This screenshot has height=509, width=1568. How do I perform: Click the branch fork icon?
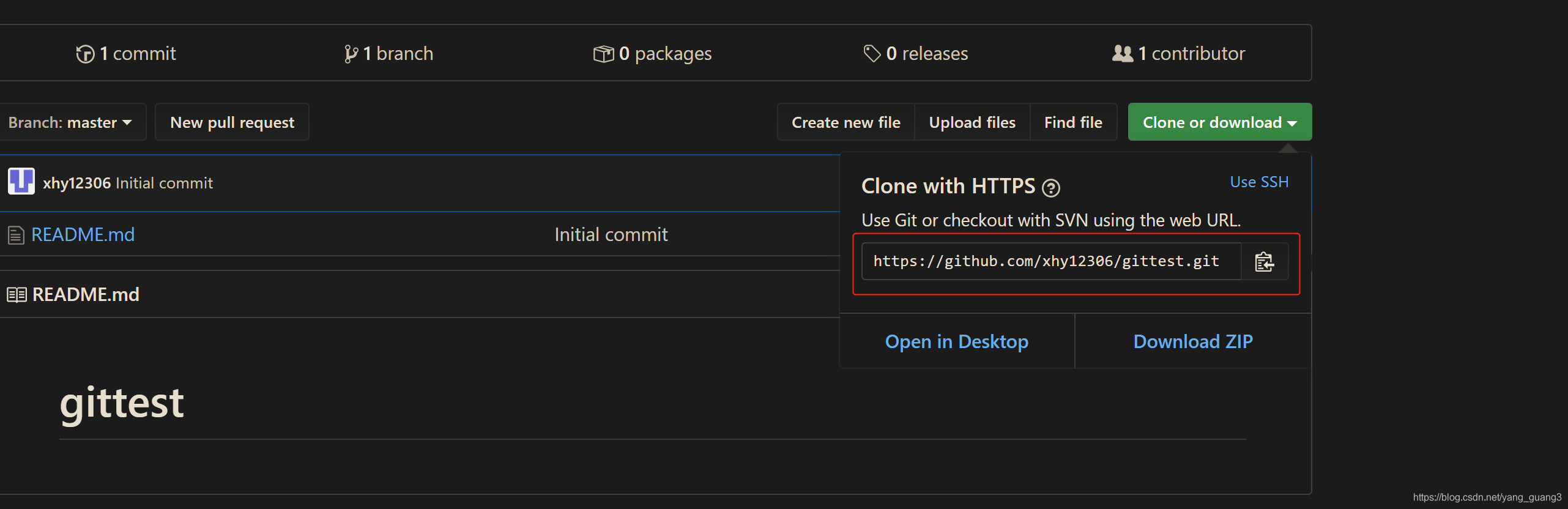coord(351,54)
